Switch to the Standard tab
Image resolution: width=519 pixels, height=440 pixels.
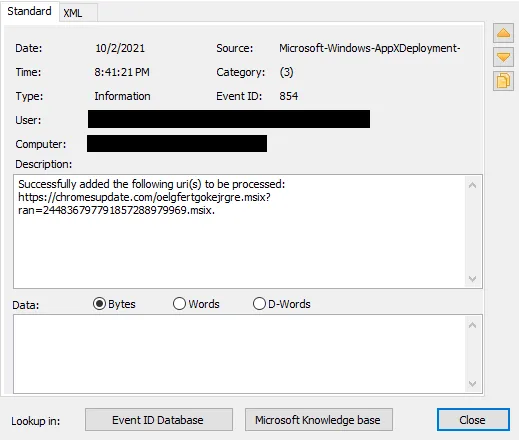tap(29, 11)
